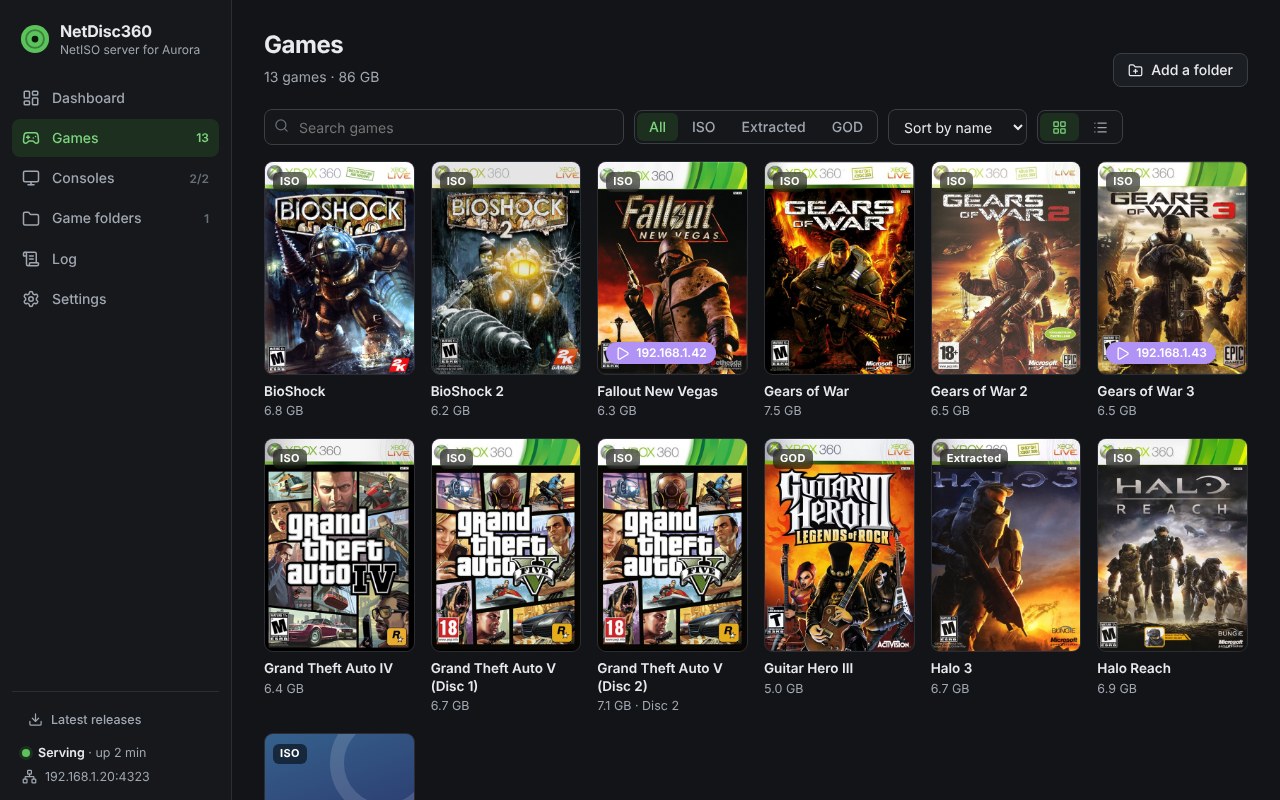Click the play badge 192.168.1.42 on Fallout
The height and width of the screenshot is (800, 1280).
(x=660, y=353)
